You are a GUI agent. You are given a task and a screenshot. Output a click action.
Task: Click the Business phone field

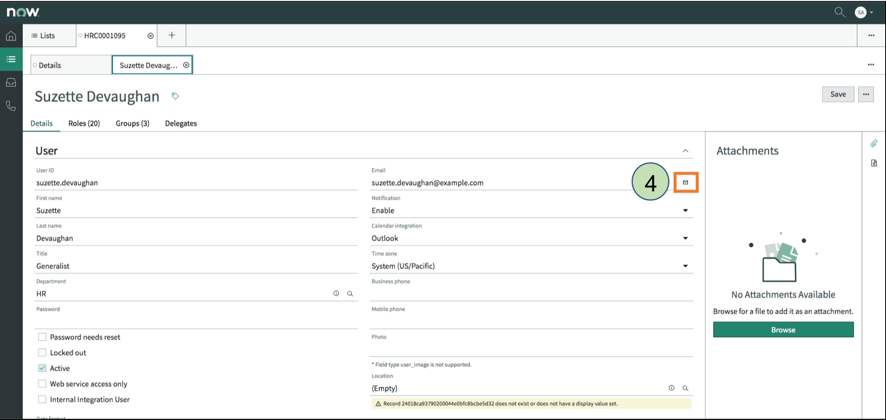tap(531, 293)
